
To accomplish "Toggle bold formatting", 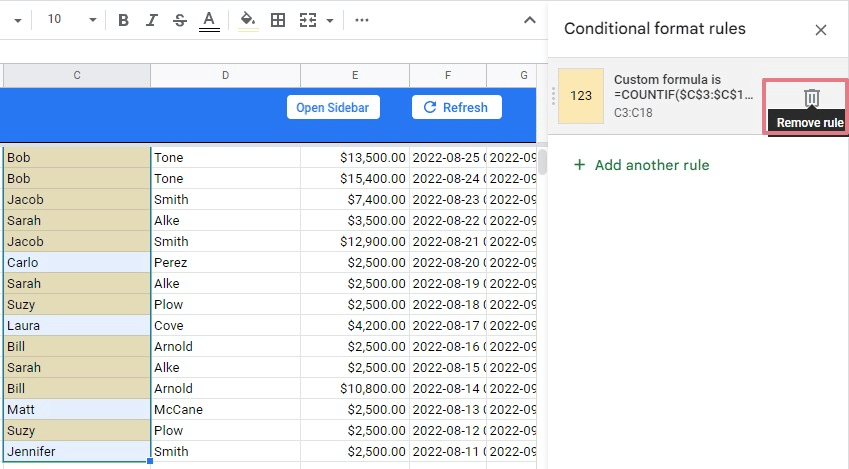I will [123, 20].
